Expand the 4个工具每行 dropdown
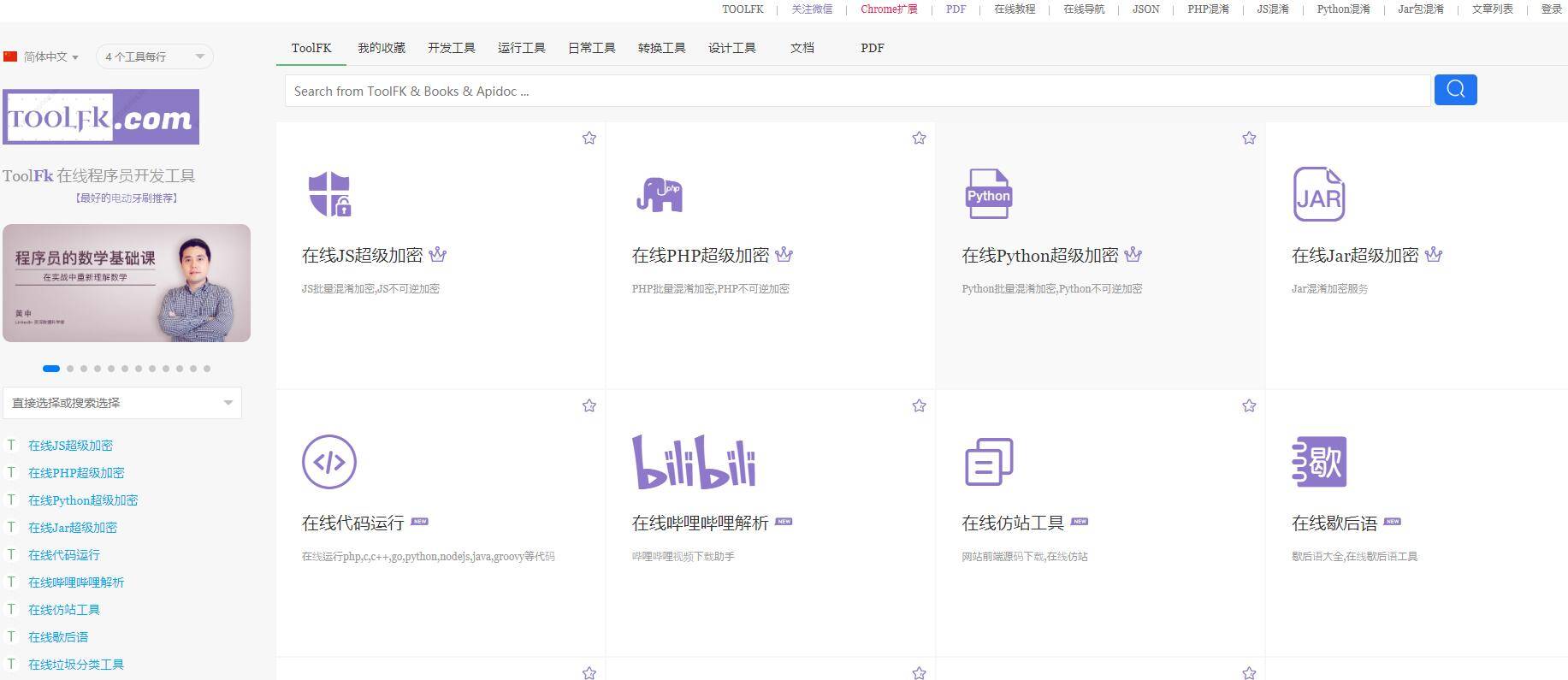 tap(154, 57)
